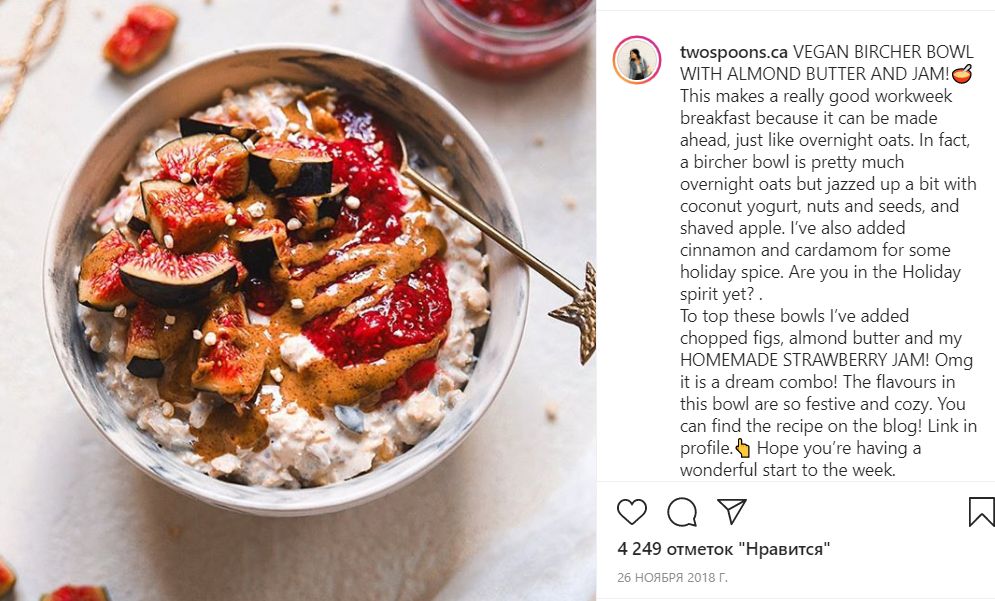Visit the twospoons.ca username link
Viewport: 995px width, 601px height.
tap(734, 52)
